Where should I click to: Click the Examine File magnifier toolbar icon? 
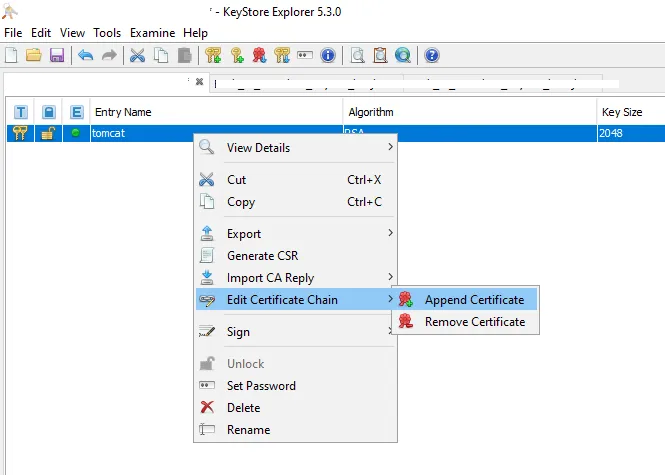(x=358, y=55)
